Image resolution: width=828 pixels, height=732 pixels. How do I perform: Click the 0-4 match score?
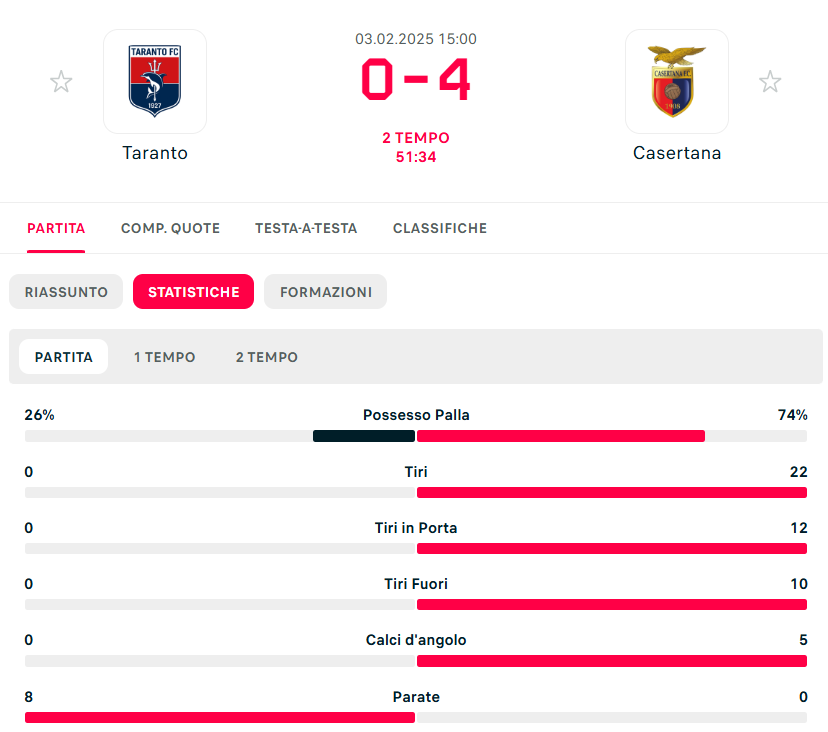(416, 79)
